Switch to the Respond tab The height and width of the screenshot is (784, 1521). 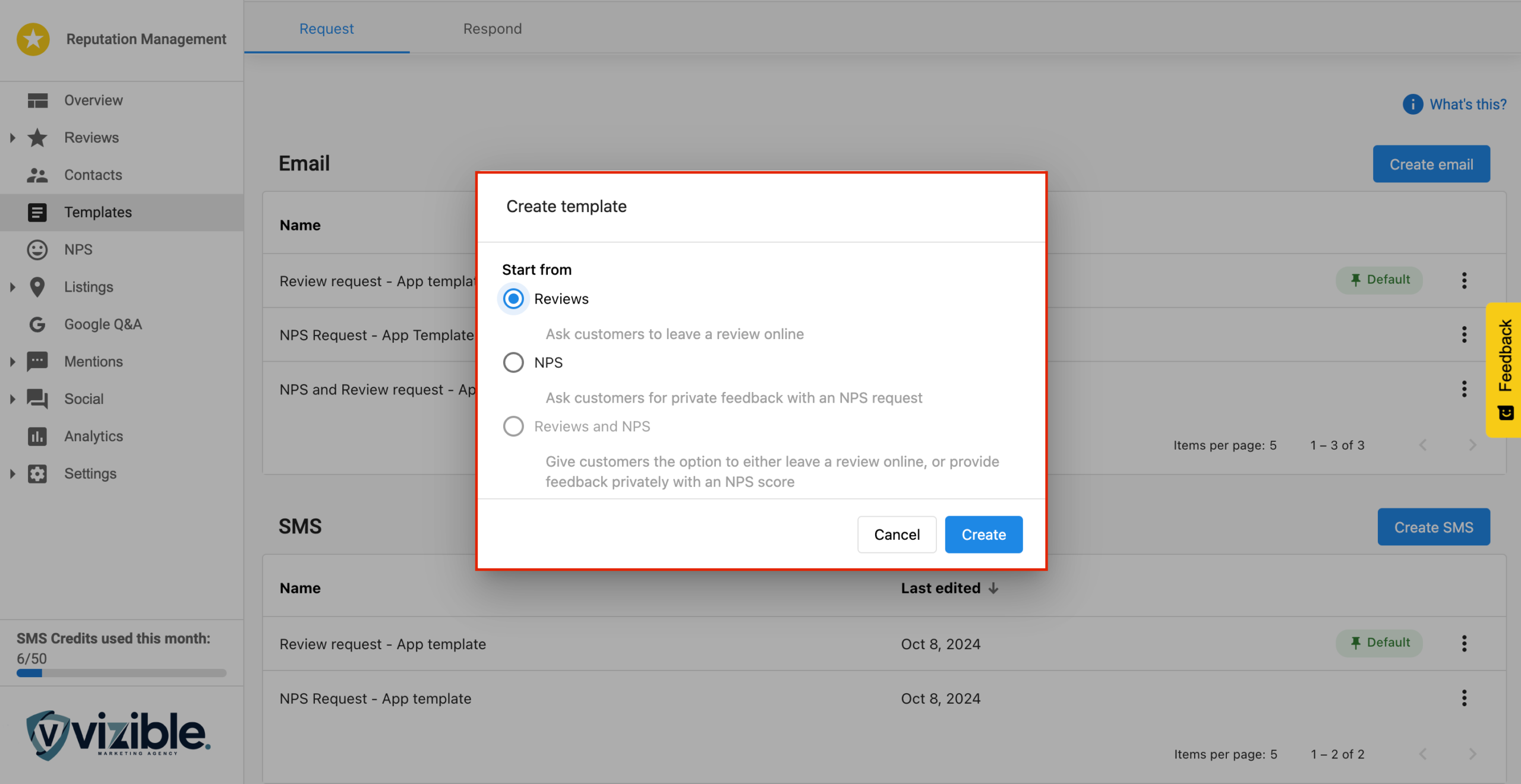[492, 29]
